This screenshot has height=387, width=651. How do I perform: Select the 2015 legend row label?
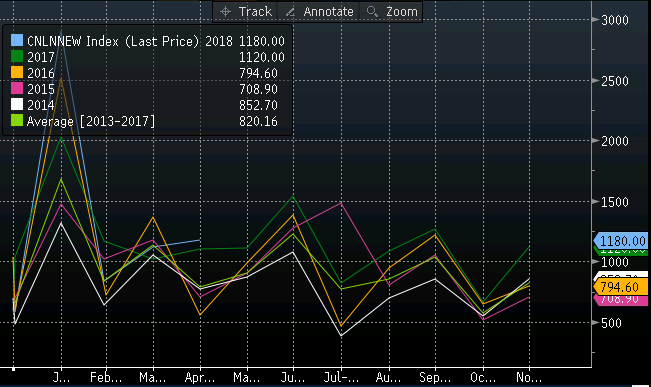pos(41,89)
